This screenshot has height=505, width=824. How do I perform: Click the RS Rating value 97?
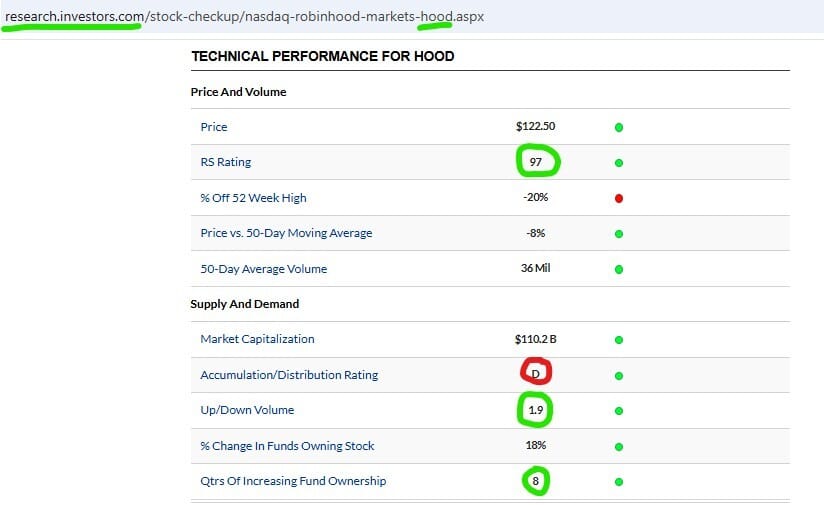click(x=536, y=162)
